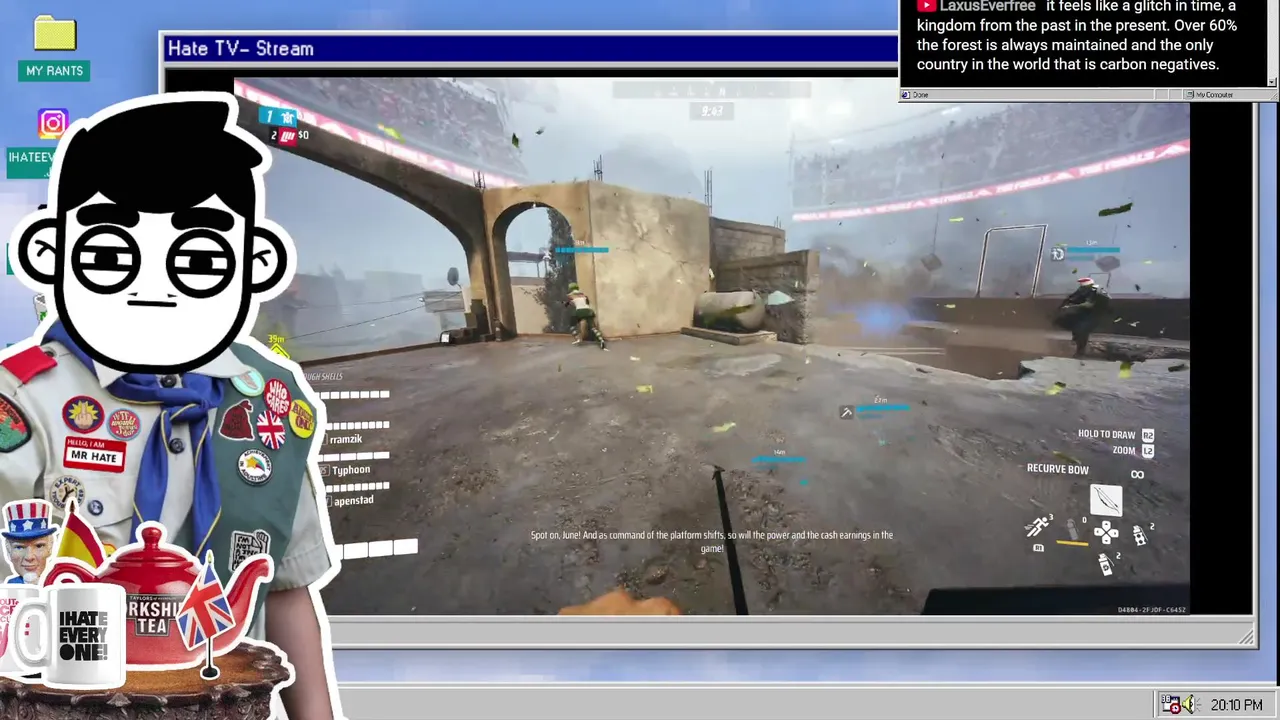This screenshot has width=1280, height=720.
Task: Open the Instagram desktop icon
Action: tap(53, 124)
